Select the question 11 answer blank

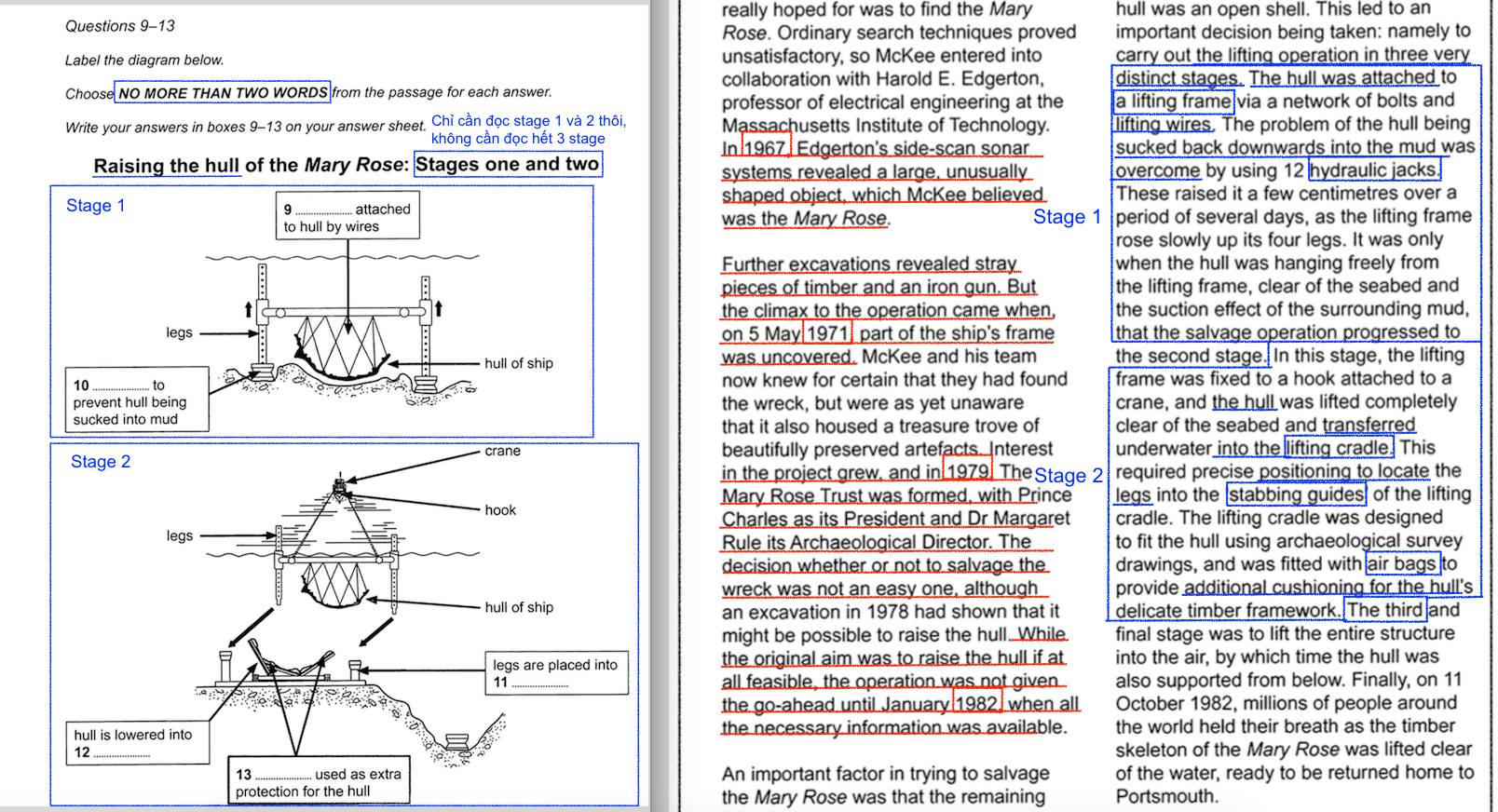[x=539, y=683]
